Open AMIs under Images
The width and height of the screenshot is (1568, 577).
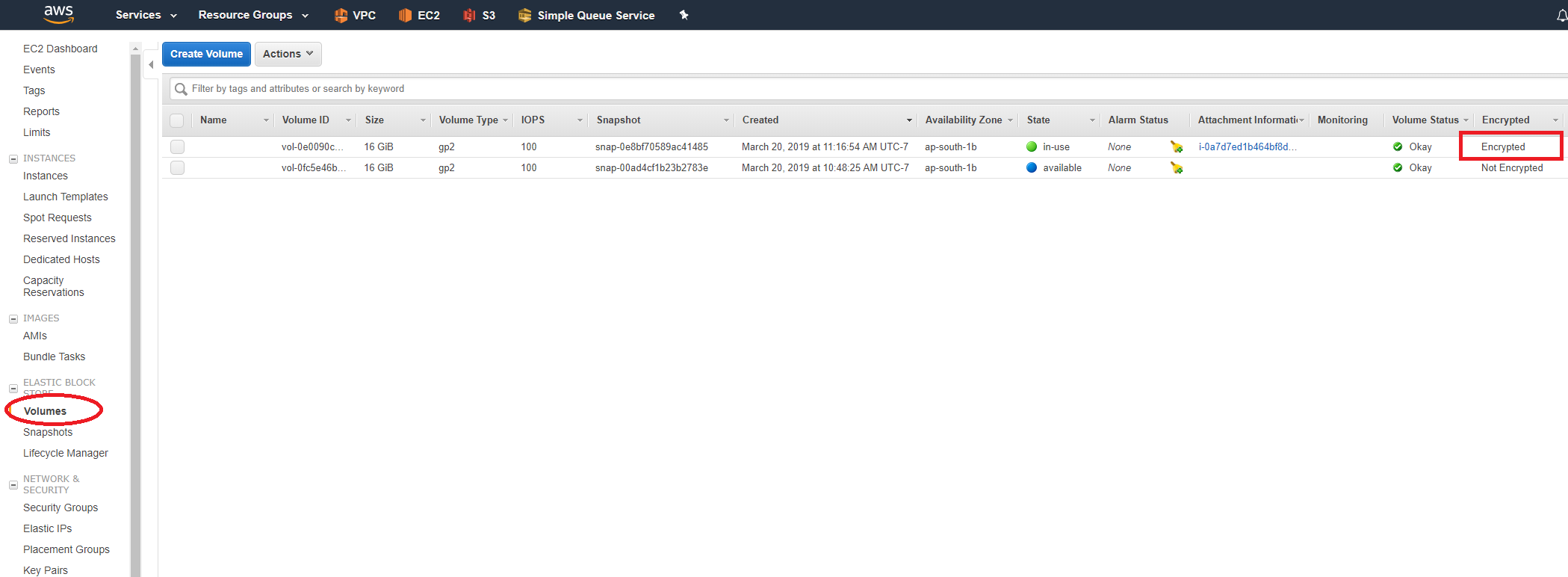click(35, 336)
